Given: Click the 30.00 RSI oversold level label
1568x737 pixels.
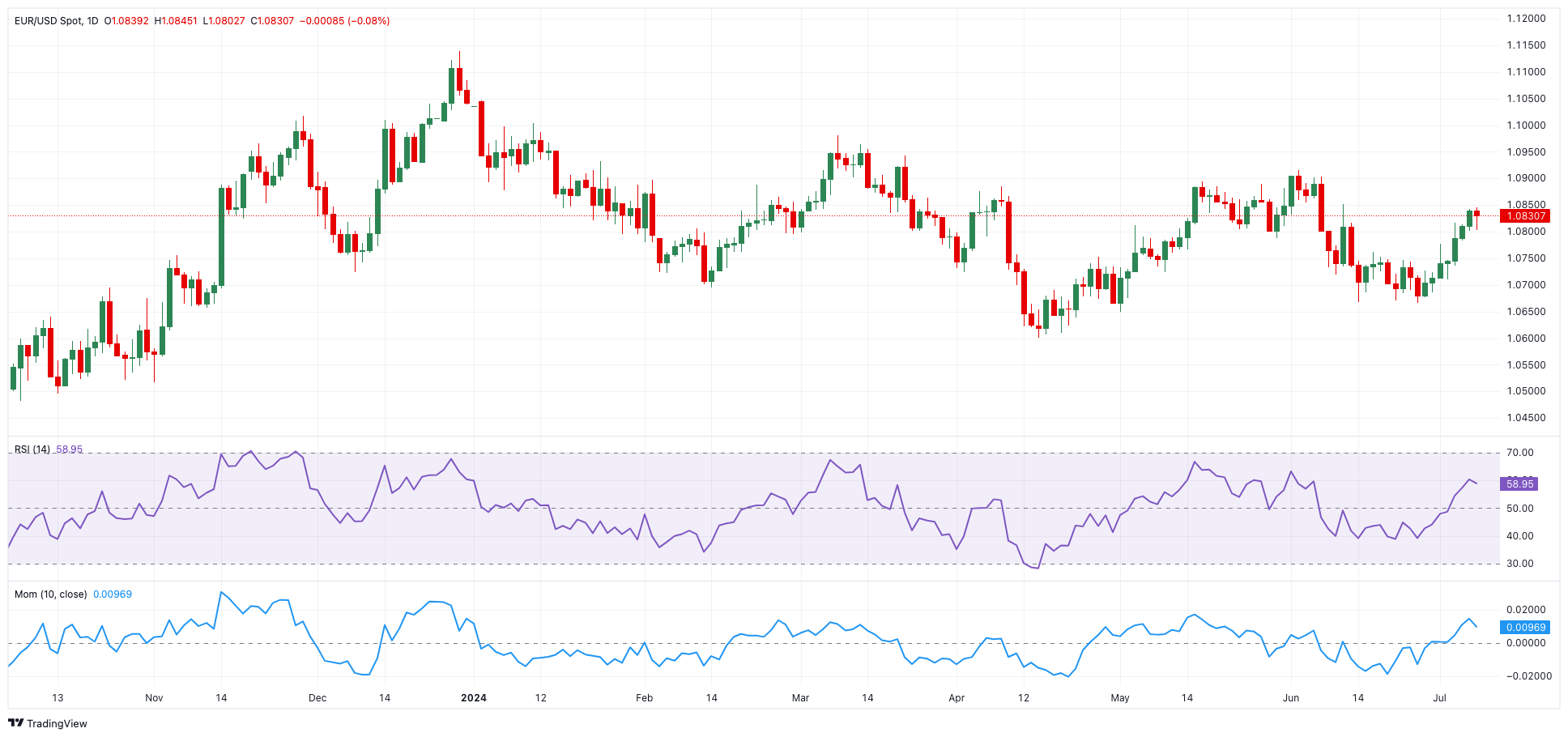Looking at the screenshot, I should coord(1520,564).
